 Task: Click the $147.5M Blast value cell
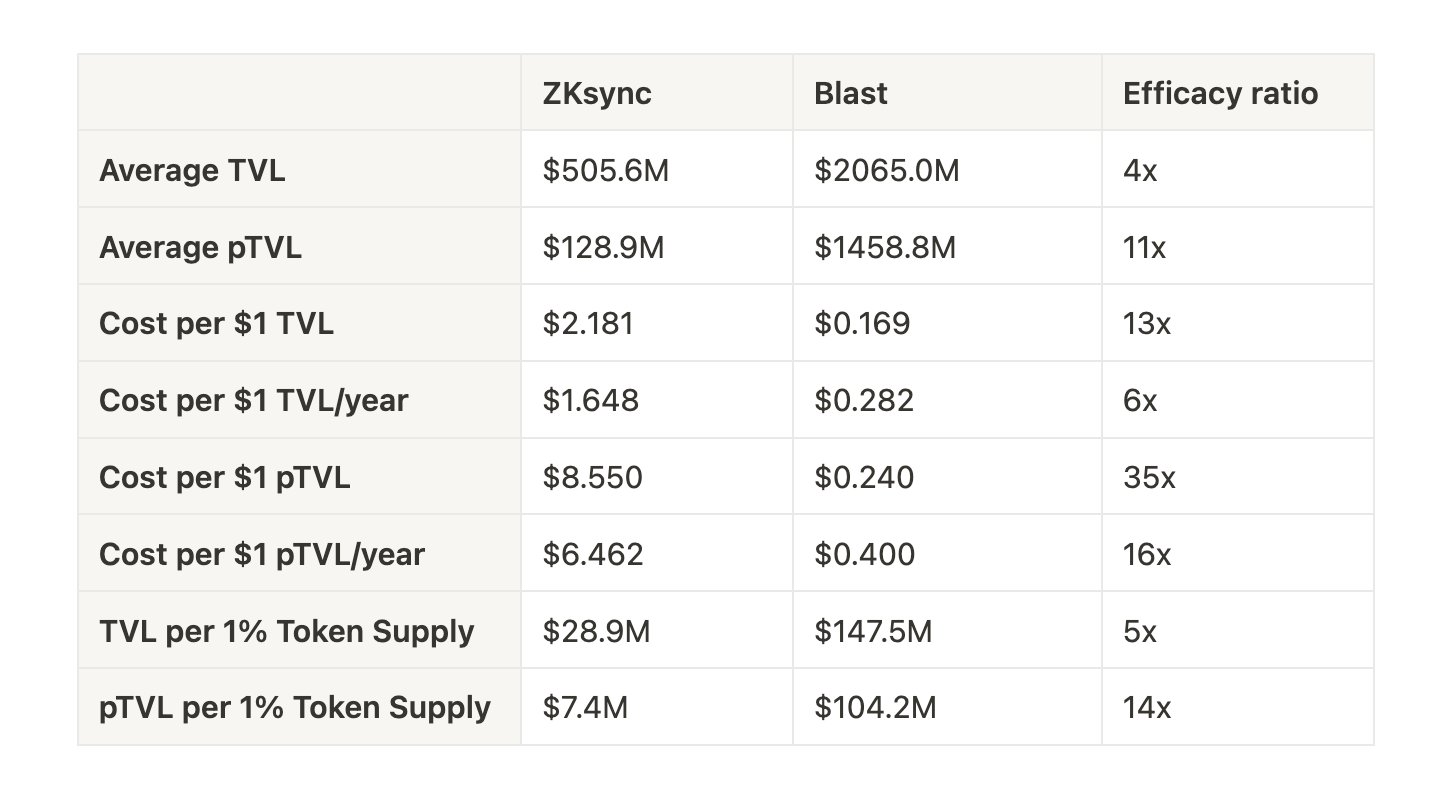tap(875, 631)
